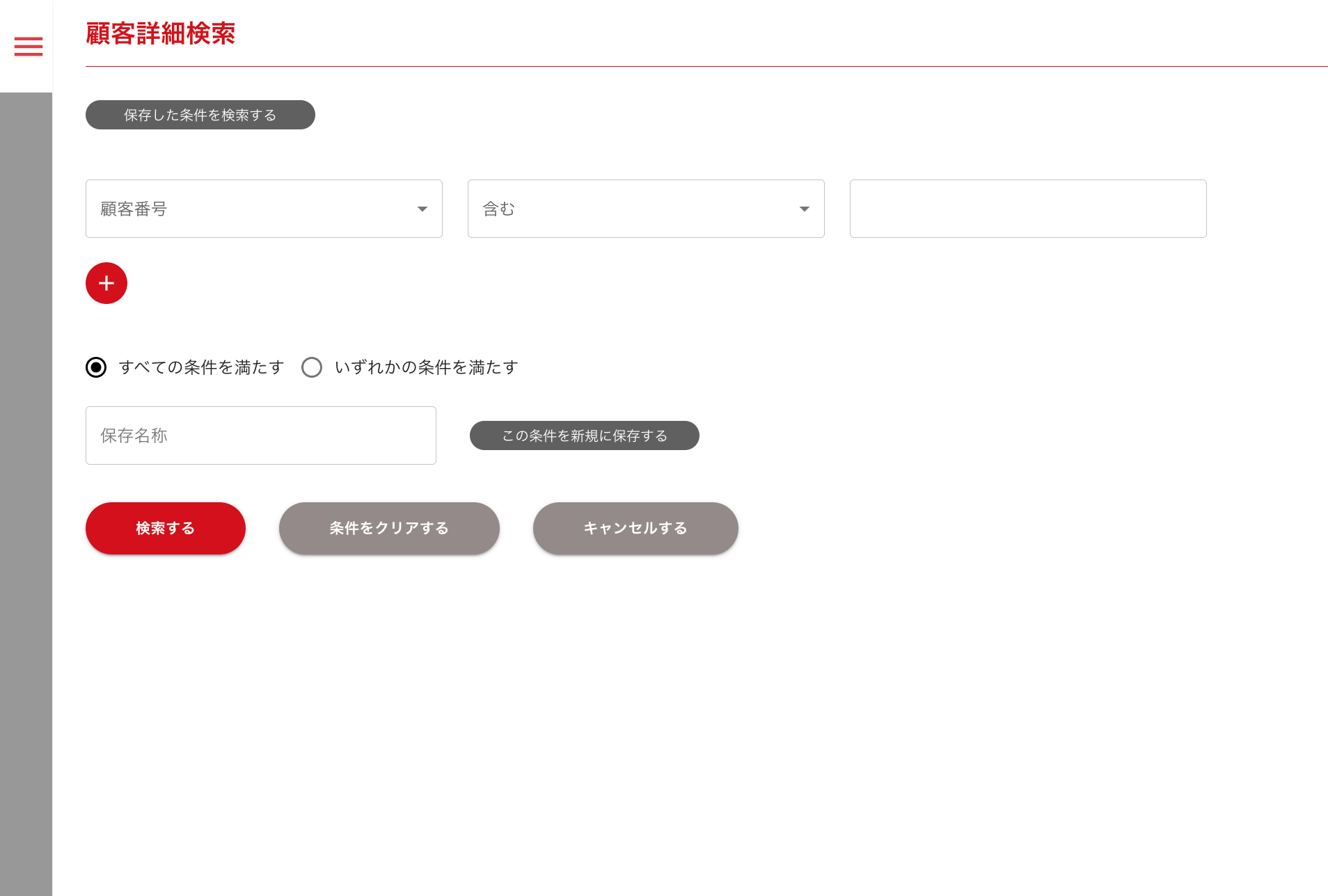Select the いずれかの条件を満たす radio button

pos(312,367)
